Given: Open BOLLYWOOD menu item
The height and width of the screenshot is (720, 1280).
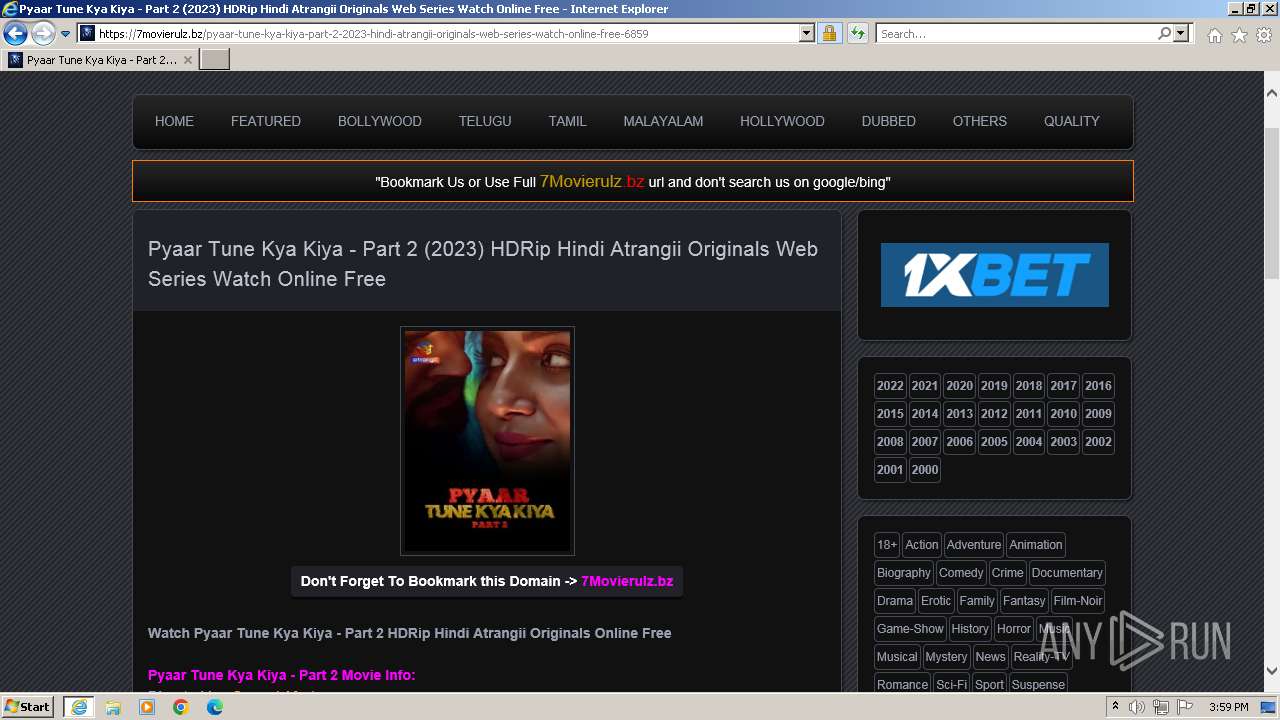Looking at the screenshot, I should click(380, 121).
